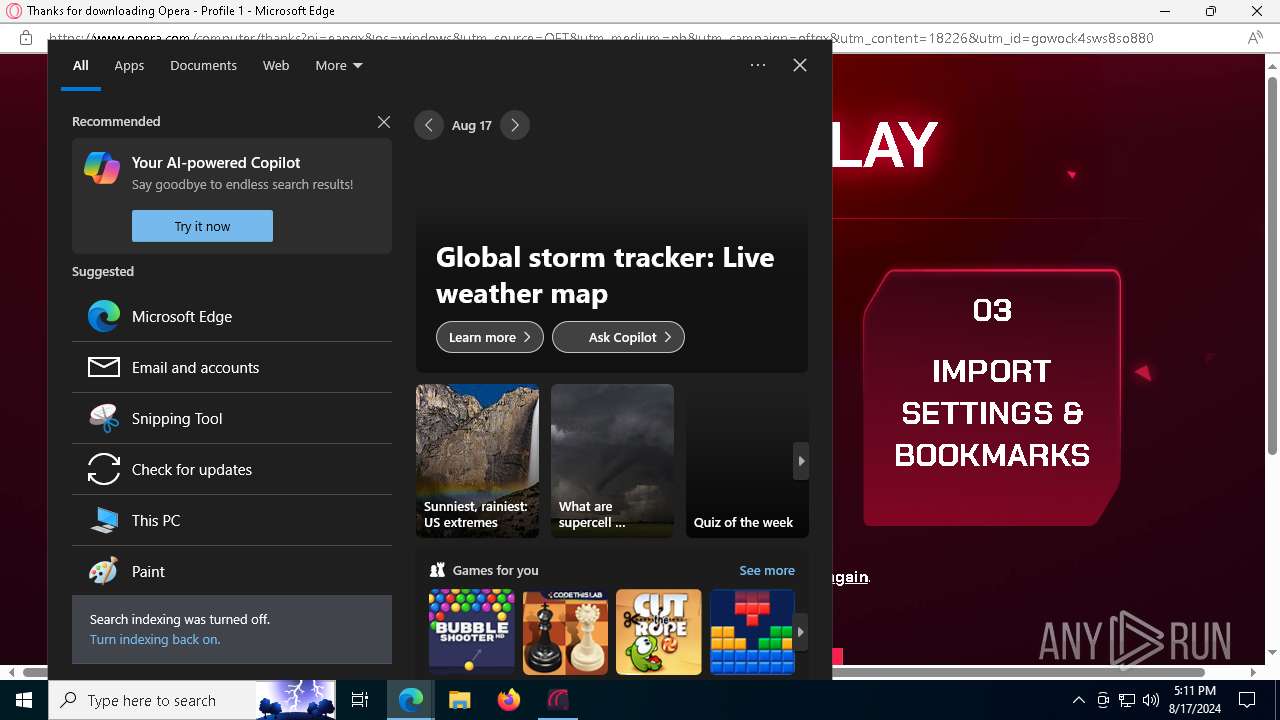Click Turn indexing back on link

click(155, 639)
